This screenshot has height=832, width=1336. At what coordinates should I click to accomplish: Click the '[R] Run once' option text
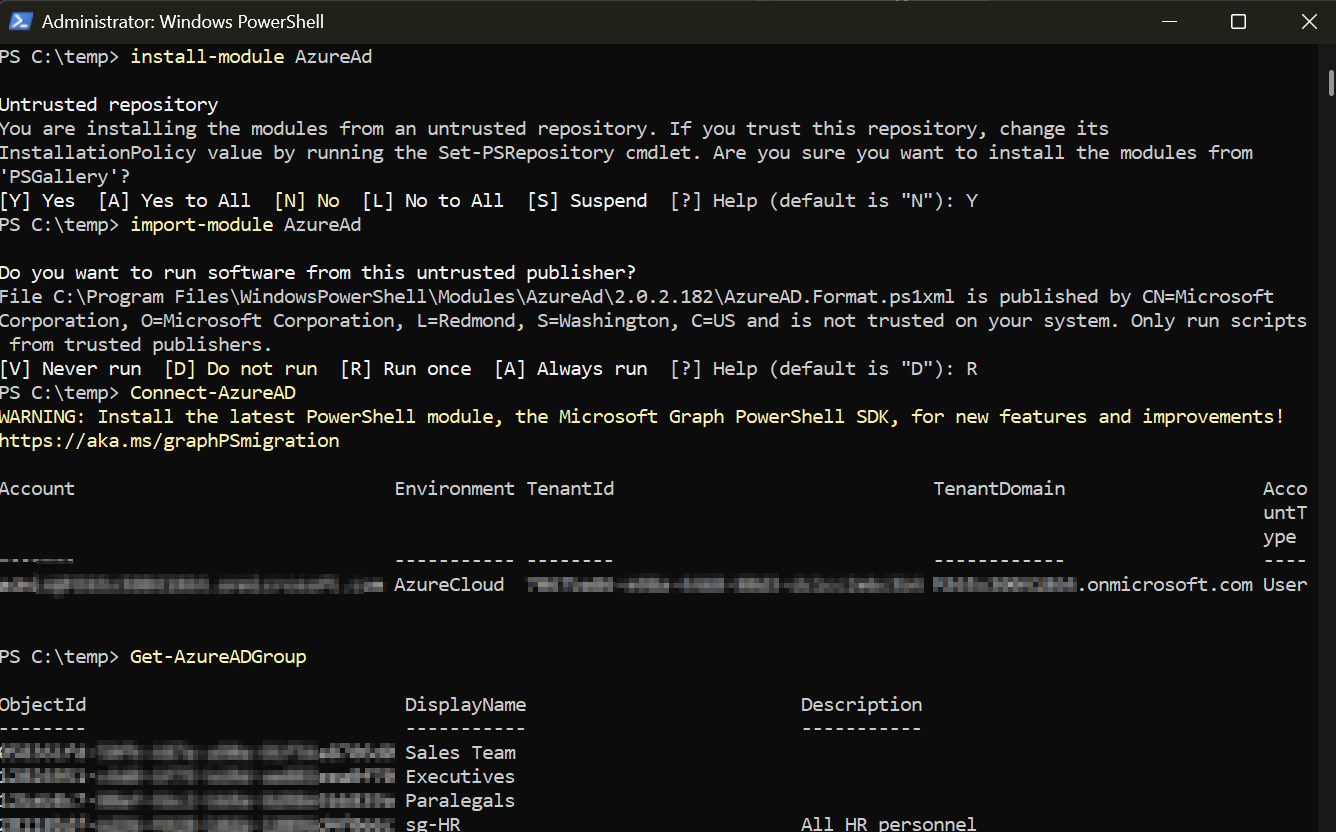(x=405, y=369)
